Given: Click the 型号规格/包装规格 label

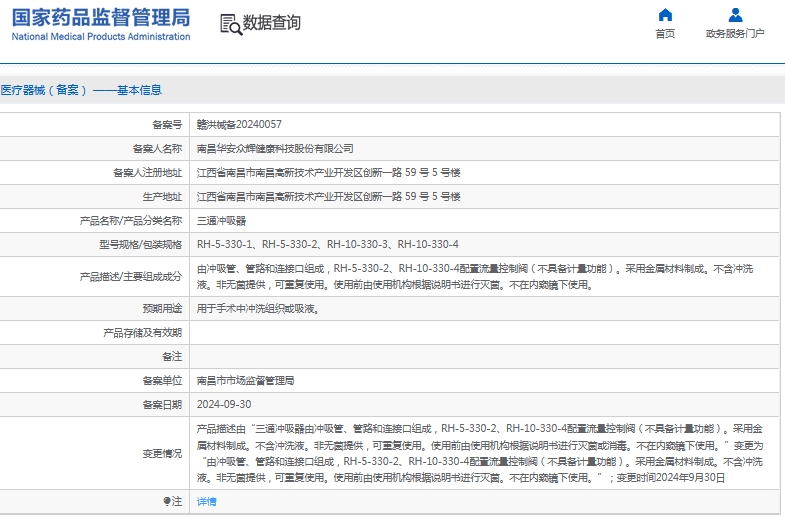Looking at the screenshot, I should coord(141,245).
